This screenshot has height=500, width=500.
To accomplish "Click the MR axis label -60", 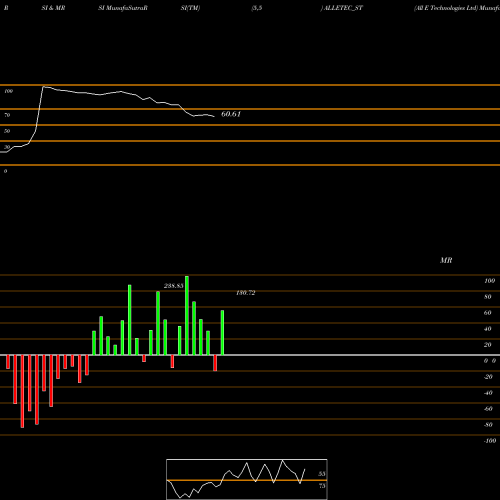I will [488, 409].
